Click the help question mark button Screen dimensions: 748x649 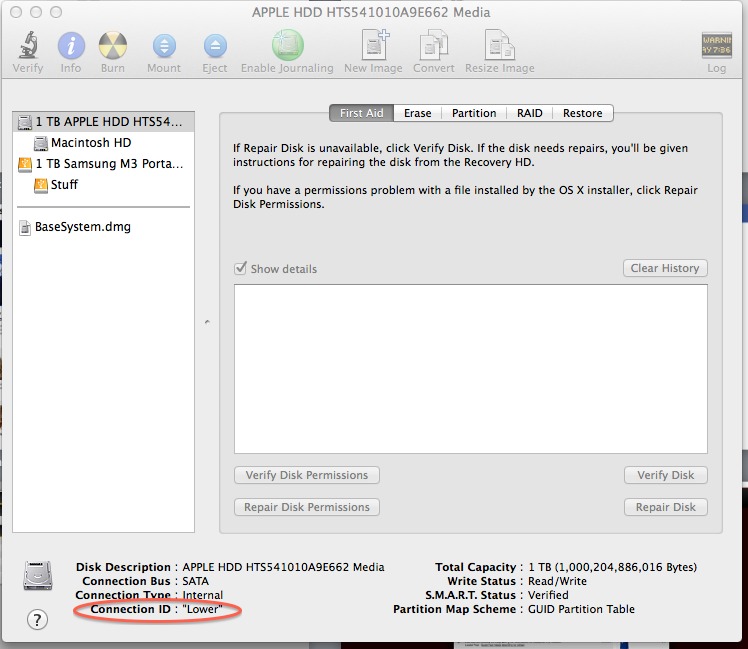[37, 620]
